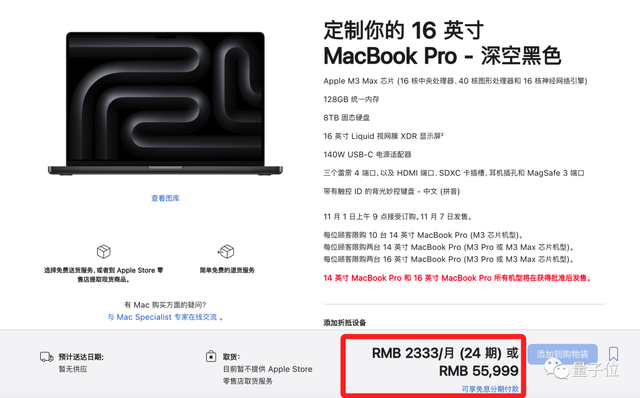This screenshot has width=640, height=398.
Task: Open Mac Specialist online chat link
Action: pyautogui.click(x=162, y=317)
